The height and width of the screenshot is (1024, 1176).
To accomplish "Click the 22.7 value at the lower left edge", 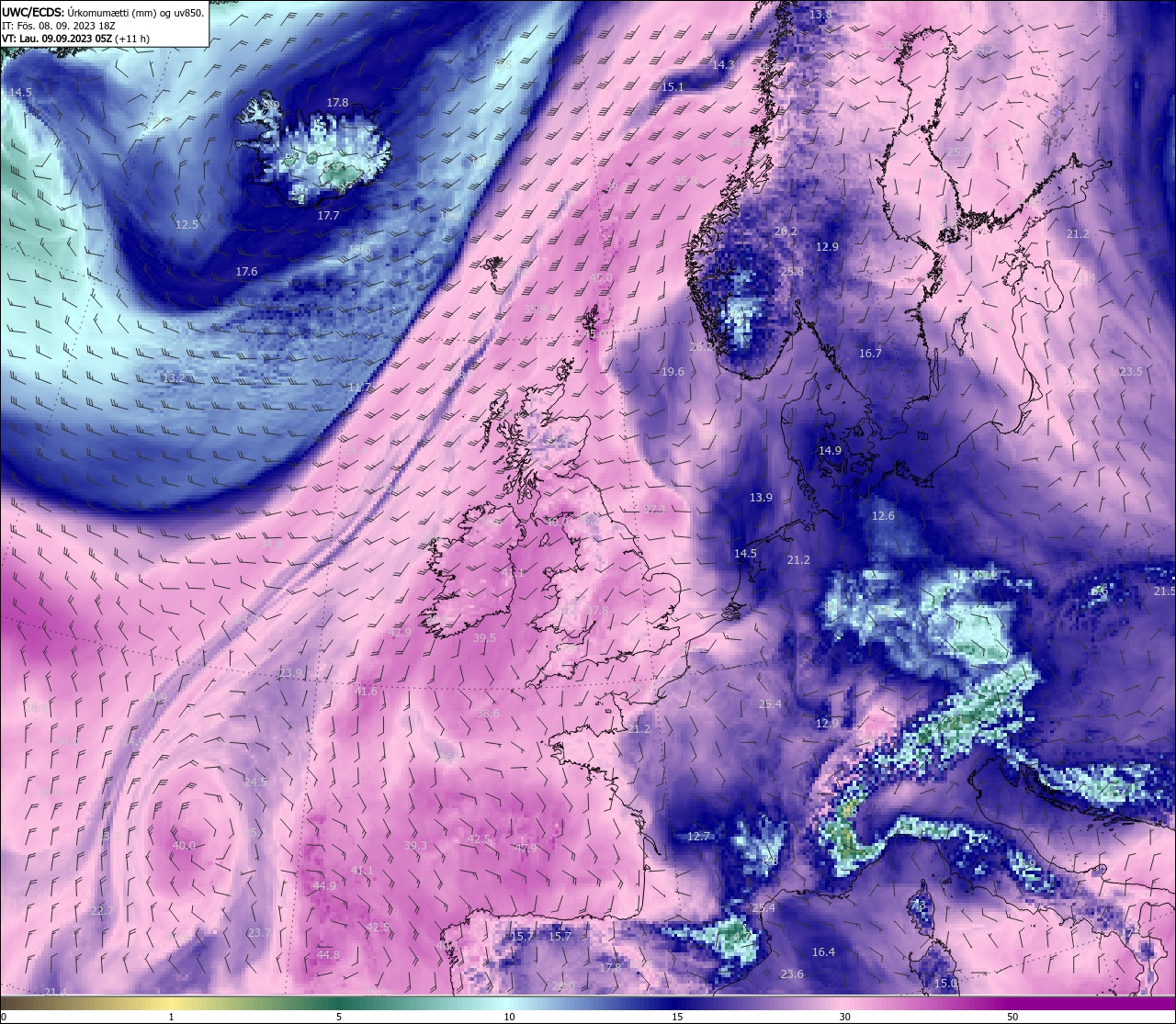I will [x=102, y=911].
